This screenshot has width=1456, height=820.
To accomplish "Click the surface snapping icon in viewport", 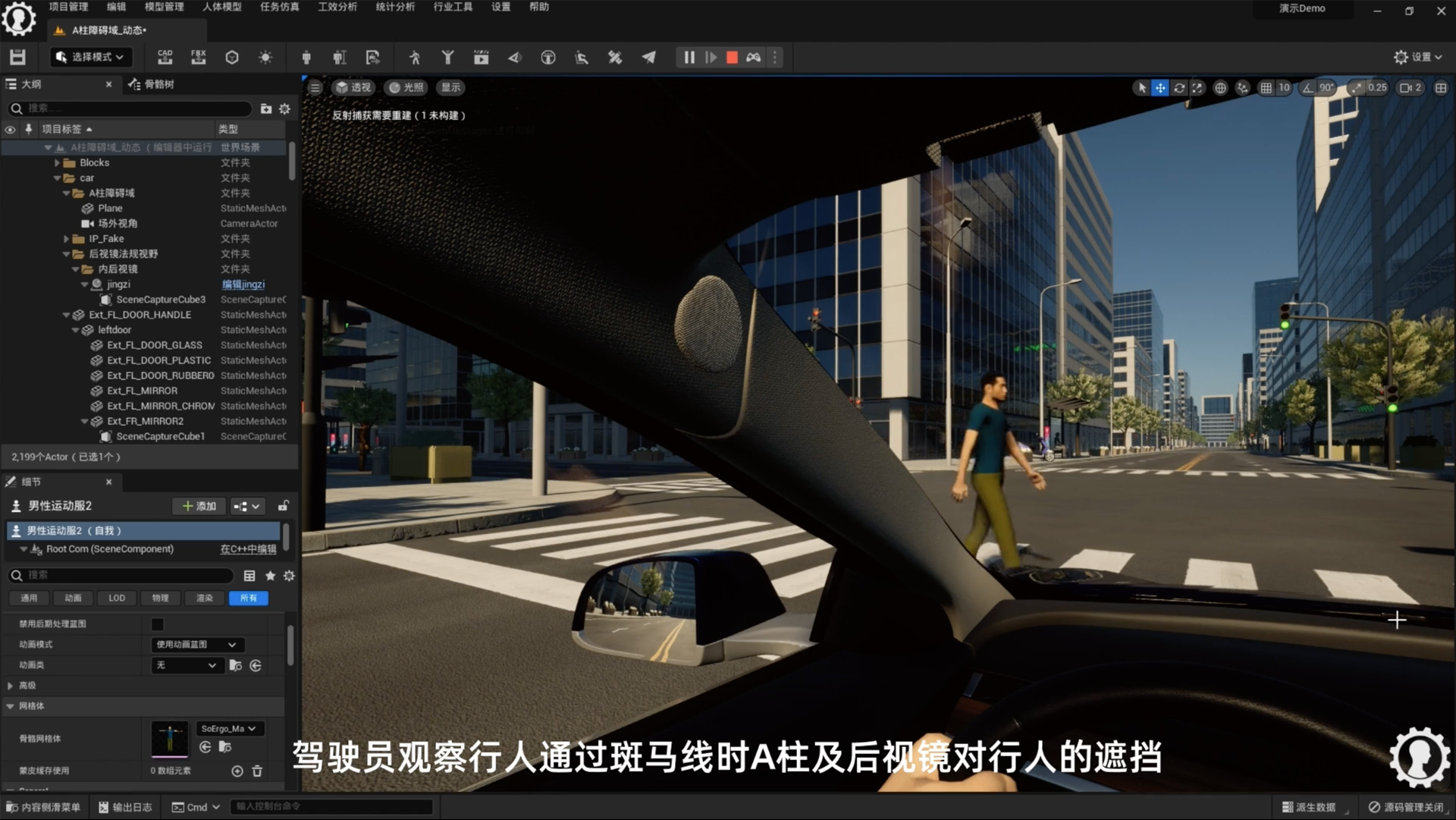I will point(1242,88).
